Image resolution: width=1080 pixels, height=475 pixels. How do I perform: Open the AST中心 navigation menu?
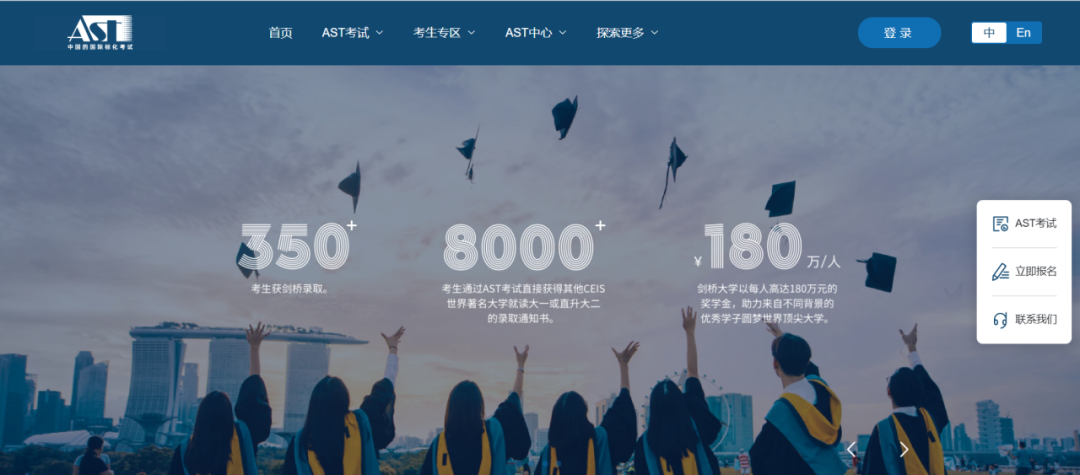528,32
